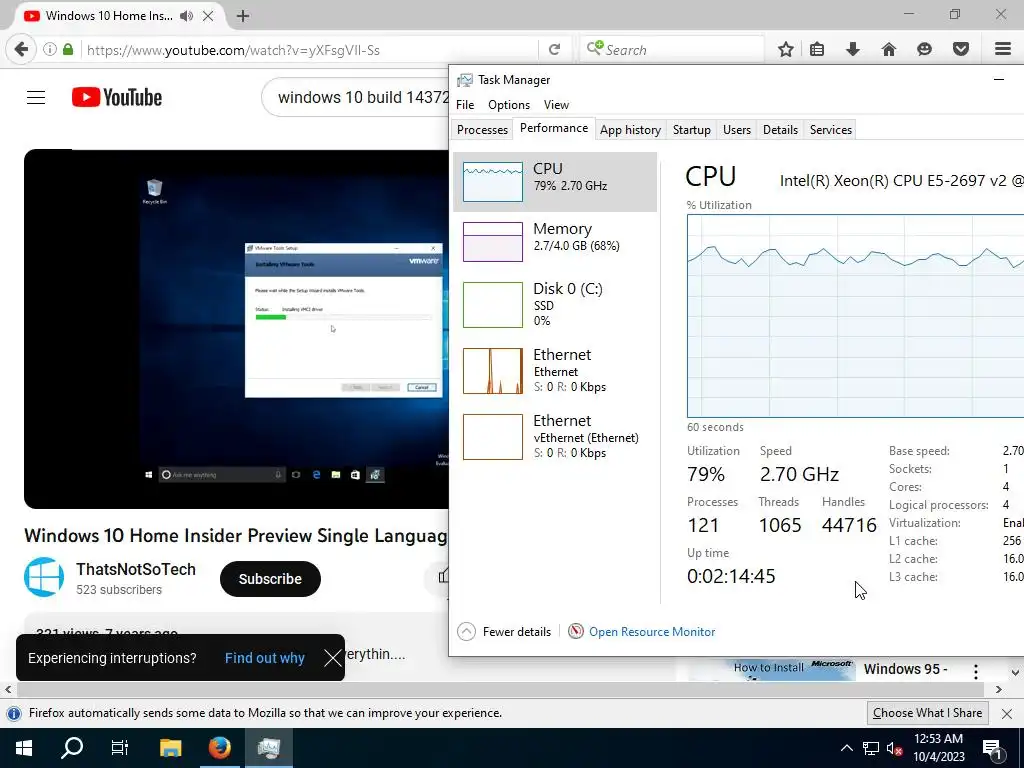Image resolution: width=1024 pixels, height=768 pixels.
Task: Click Find out why link
Action: [264, 658]
